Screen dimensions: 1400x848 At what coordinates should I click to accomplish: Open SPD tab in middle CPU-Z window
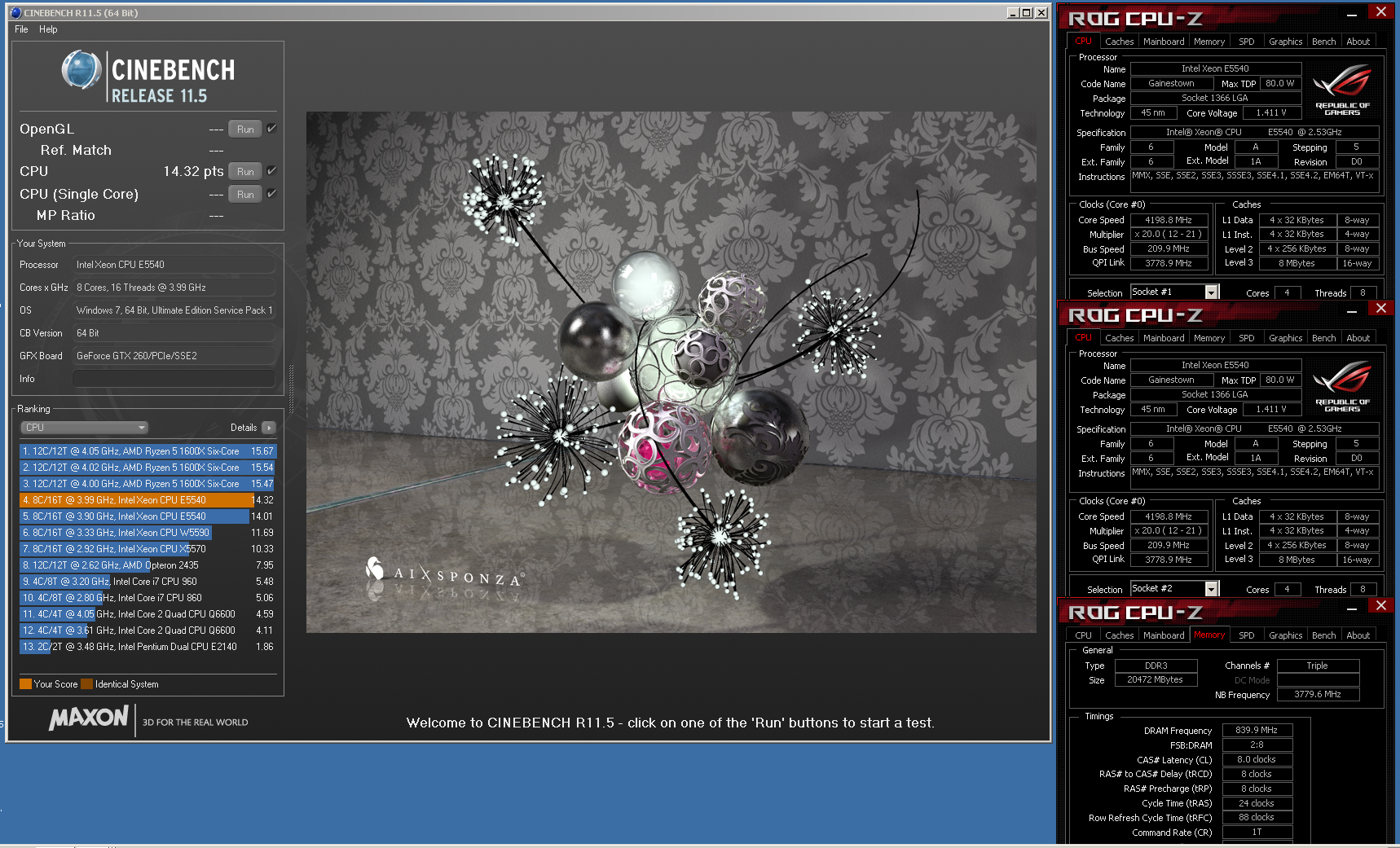pyautogui.click(x=1247, y=338)
